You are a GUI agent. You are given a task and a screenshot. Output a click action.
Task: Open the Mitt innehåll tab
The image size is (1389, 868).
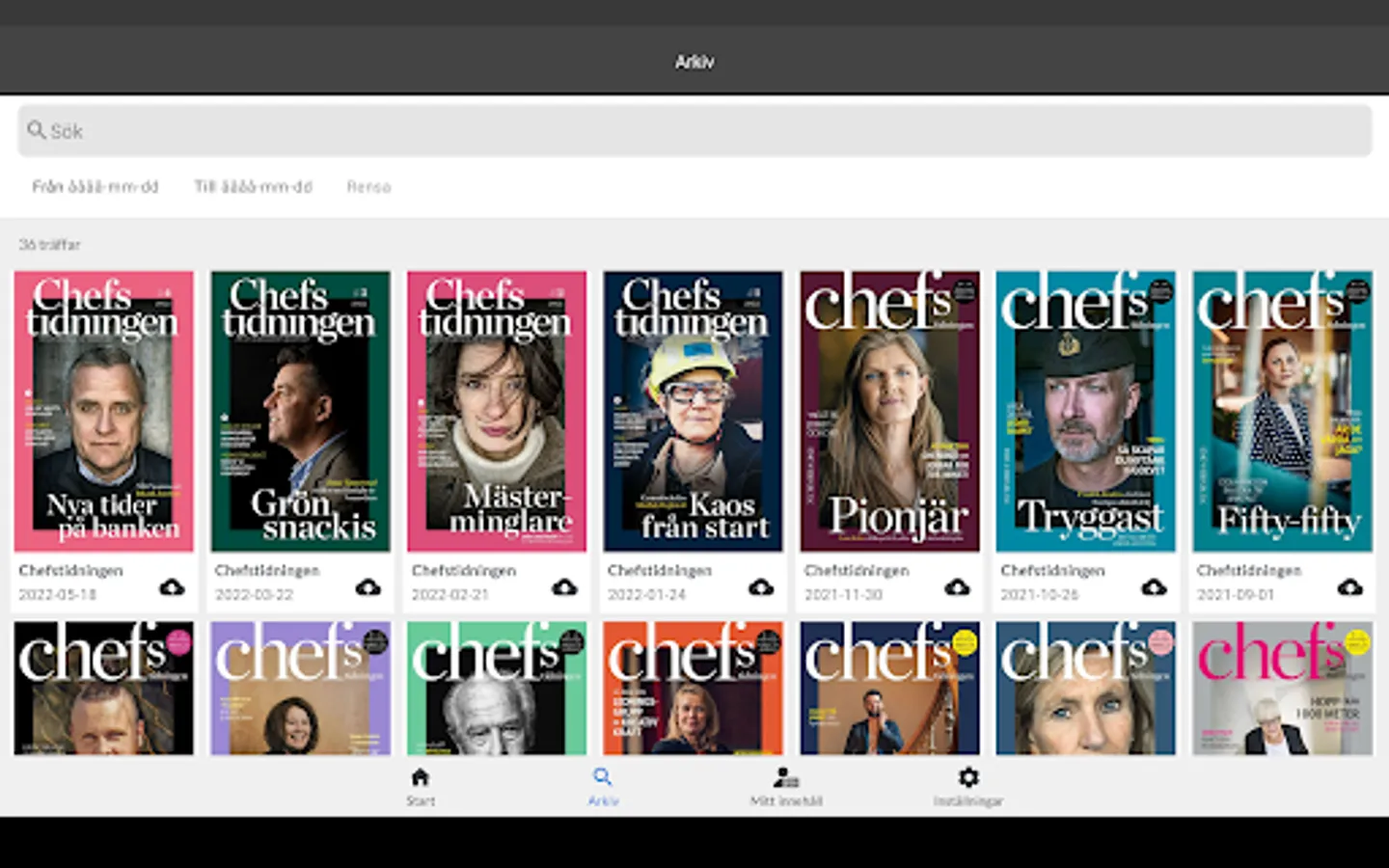(x=786, y=787)
